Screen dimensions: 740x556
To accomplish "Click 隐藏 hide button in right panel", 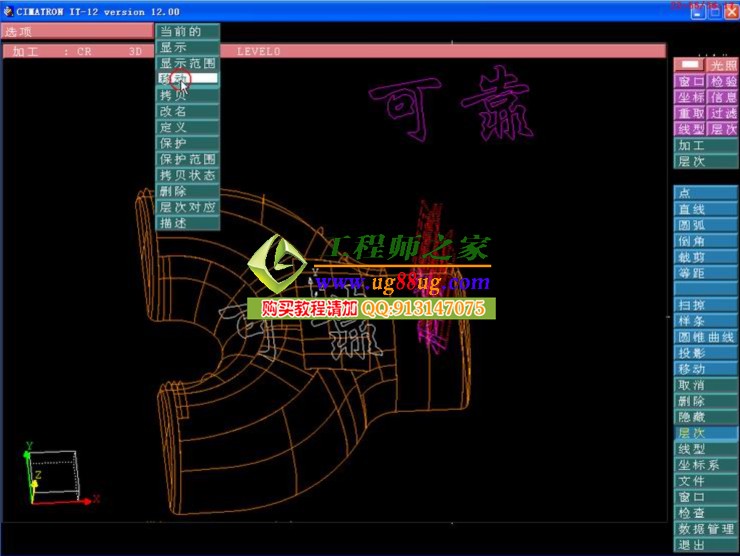I will coord(706,417).
